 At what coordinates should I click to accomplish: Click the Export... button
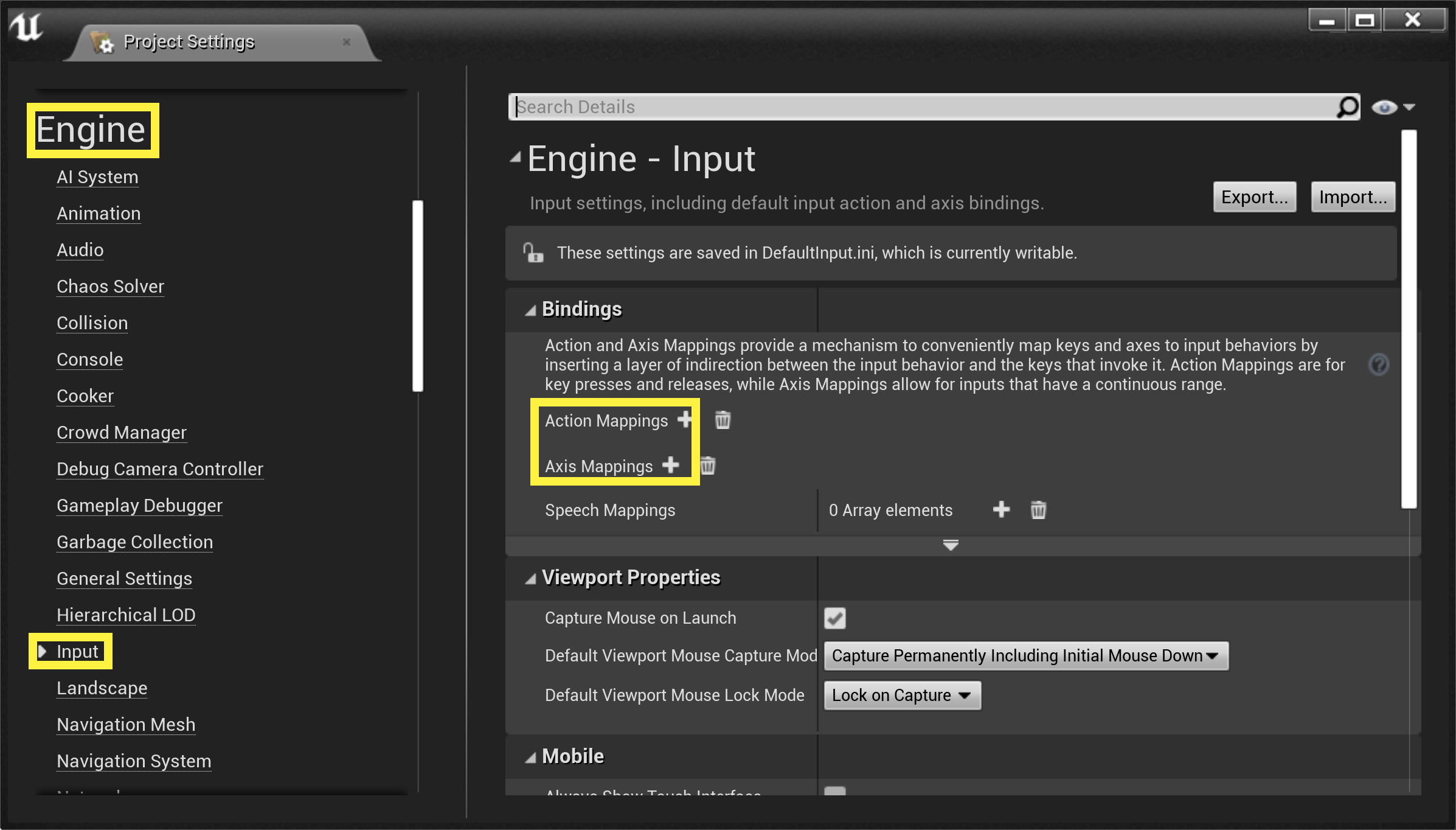coord(1254,197)
